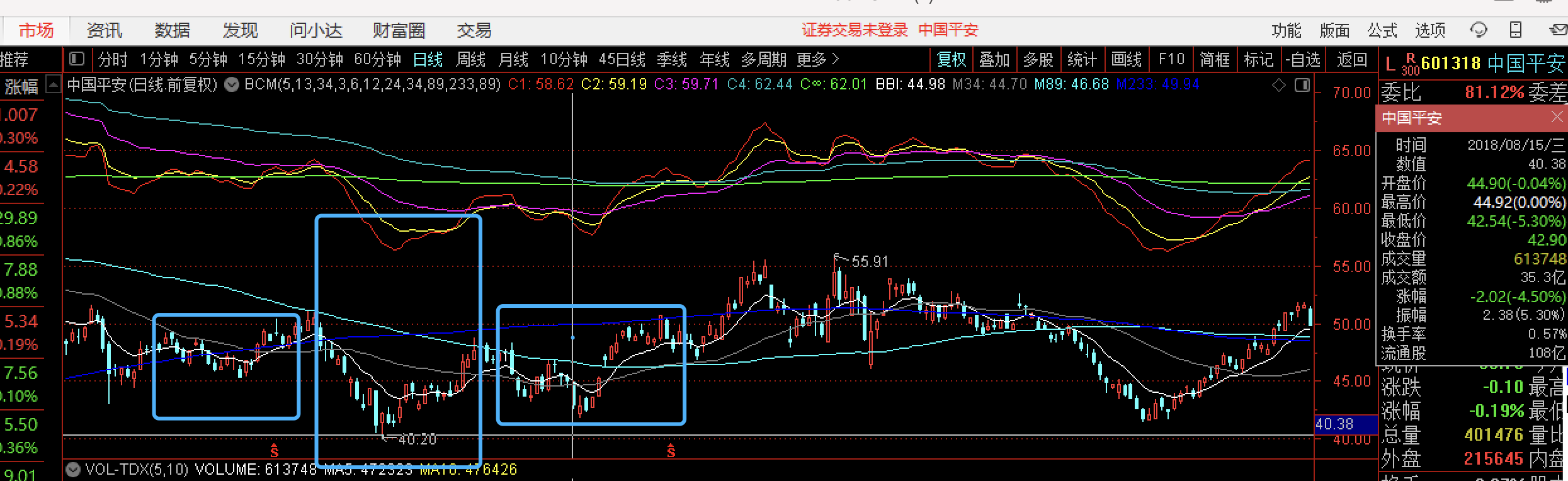Open the 交易 tab
The width and height of the screenshot is (1568, 481).
point(474,30)
